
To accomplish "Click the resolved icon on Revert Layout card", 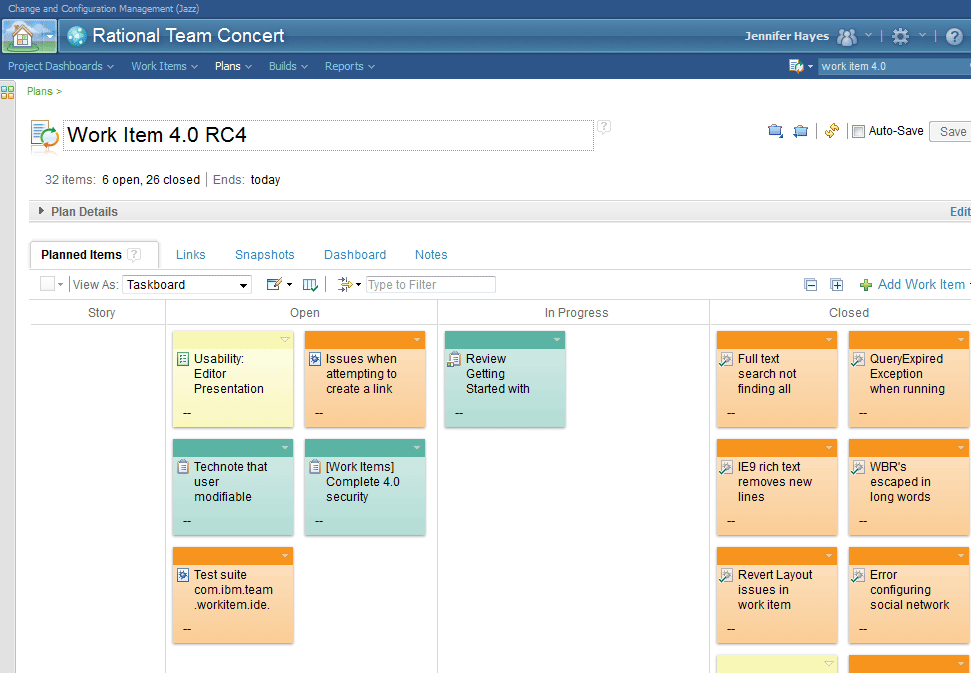I will coord(726,575).
